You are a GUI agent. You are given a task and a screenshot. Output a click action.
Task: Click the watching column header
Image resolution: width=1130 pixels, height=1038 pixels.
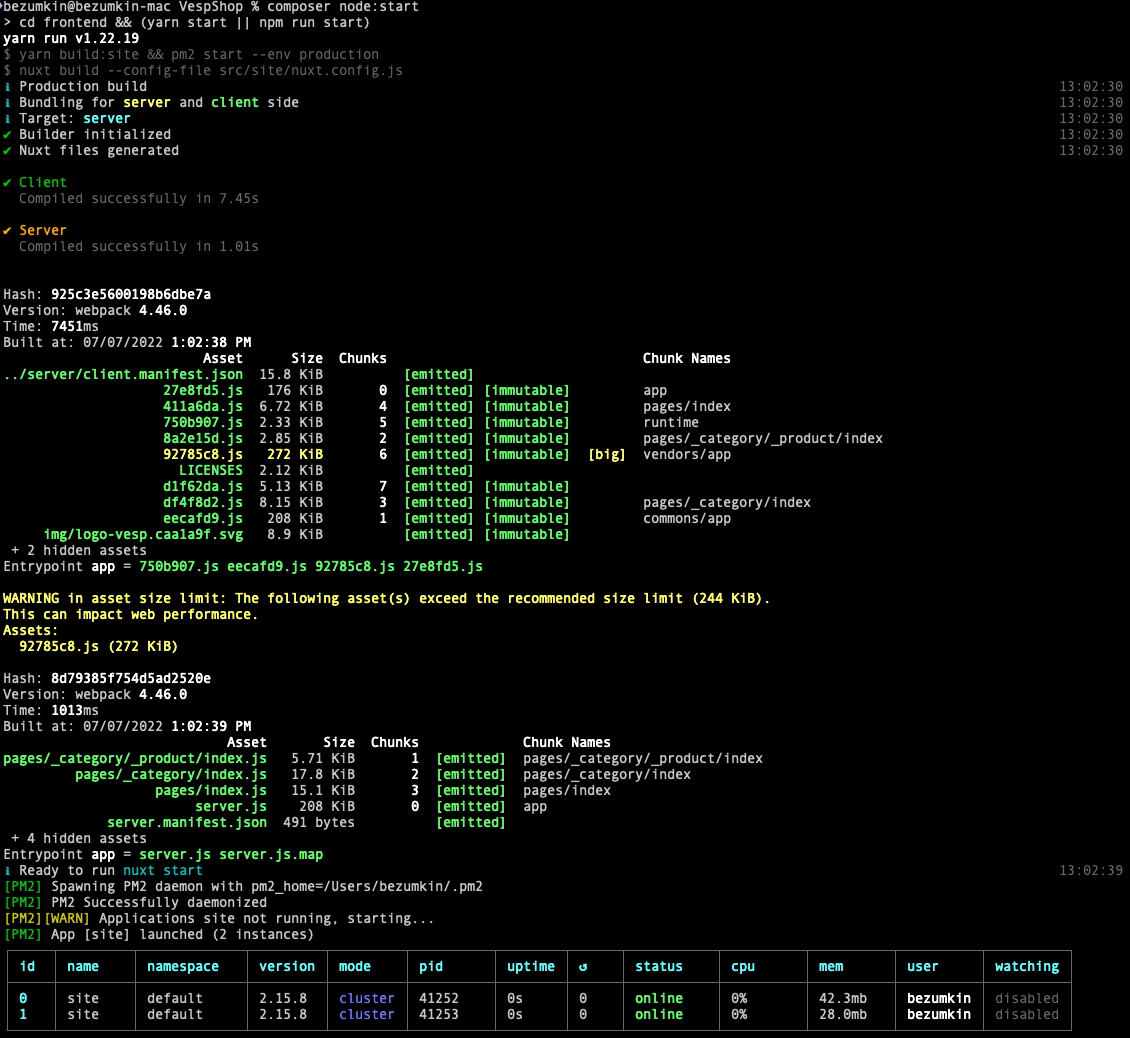click(x=1027, y=967)
